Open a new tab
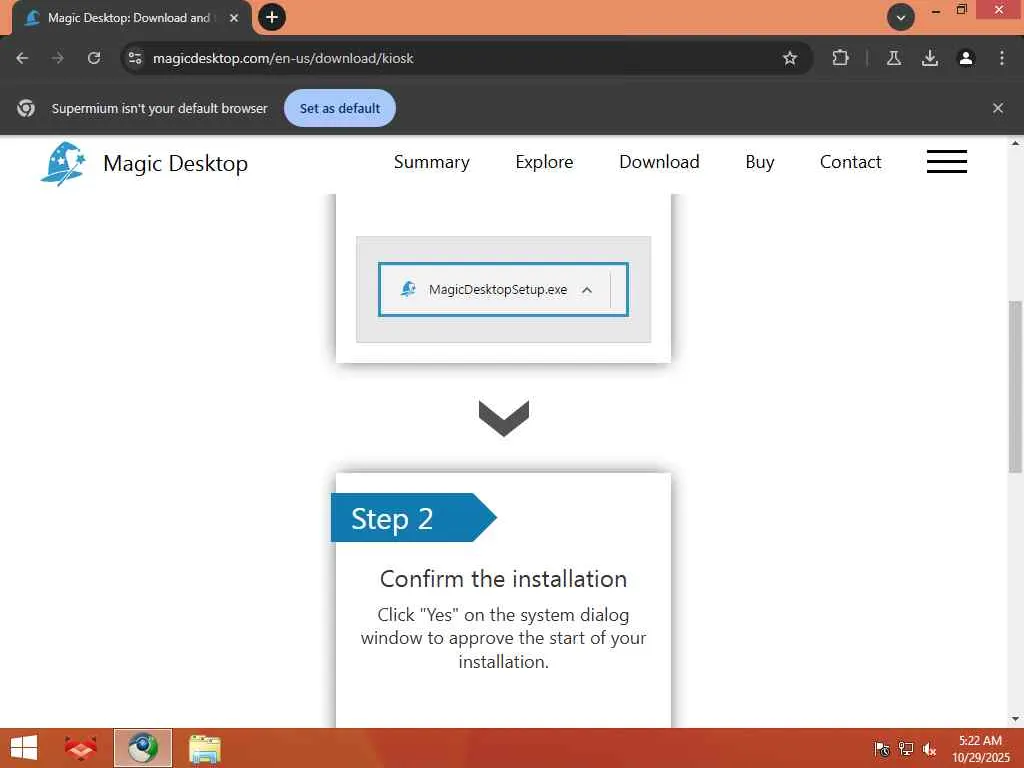This screenshot has width=1024, height=768. [x=272, y=17]
